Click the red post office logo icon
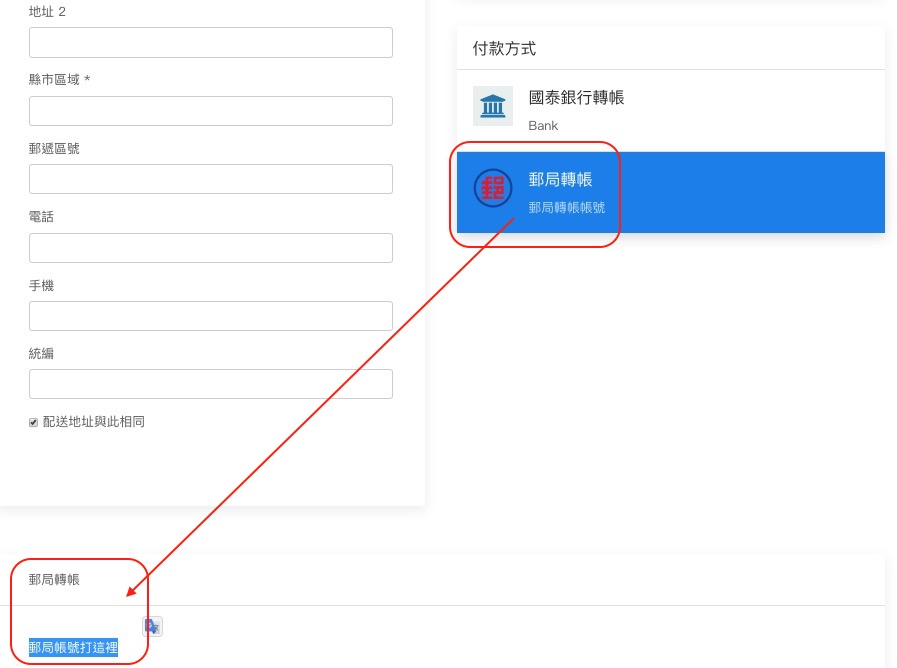Screen dimensions: 897x668 pyautogui.click(x=492, y=188)
